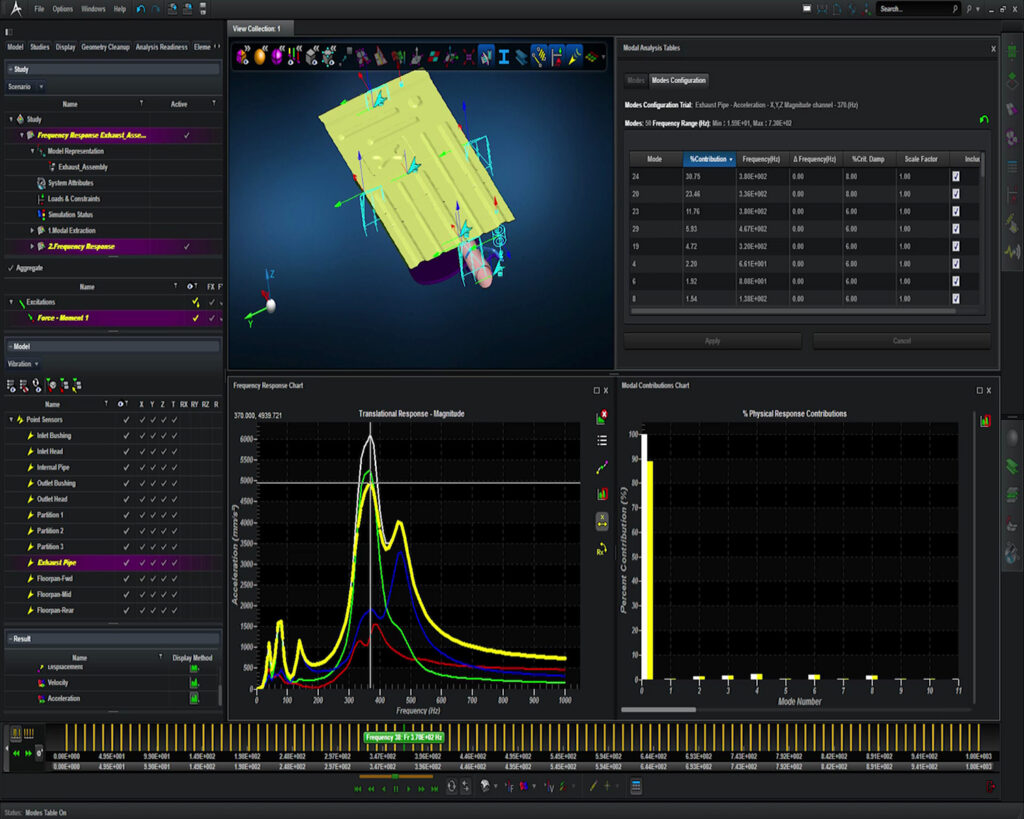Click the grey cube display icon
The width and height of the screenshot is (1024, 819).
(312, 57)
